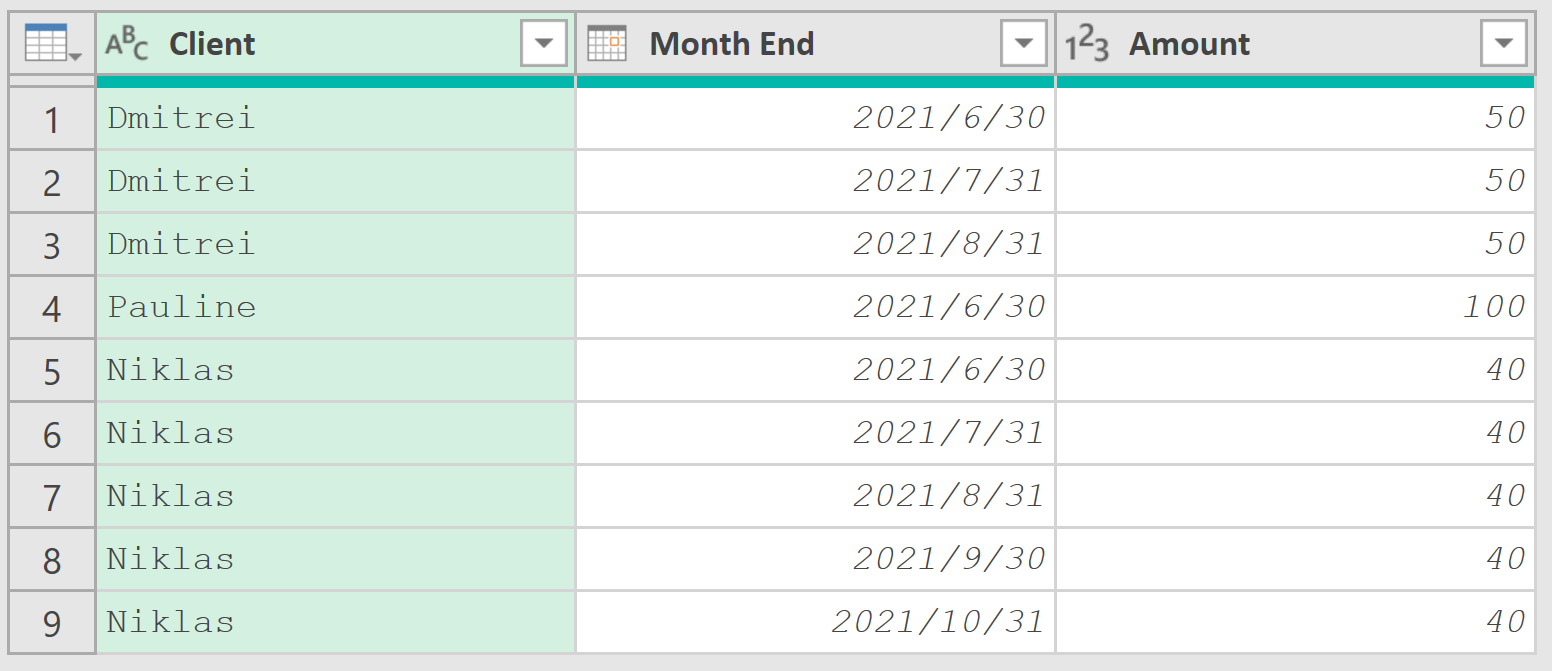
Task: Select row number 9
Action: point(52,623)
